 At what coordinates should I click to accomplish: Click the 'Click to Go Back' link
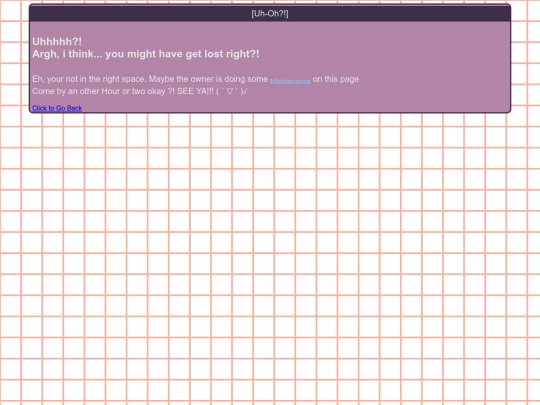pyautogui.click(x=57, y=108)
